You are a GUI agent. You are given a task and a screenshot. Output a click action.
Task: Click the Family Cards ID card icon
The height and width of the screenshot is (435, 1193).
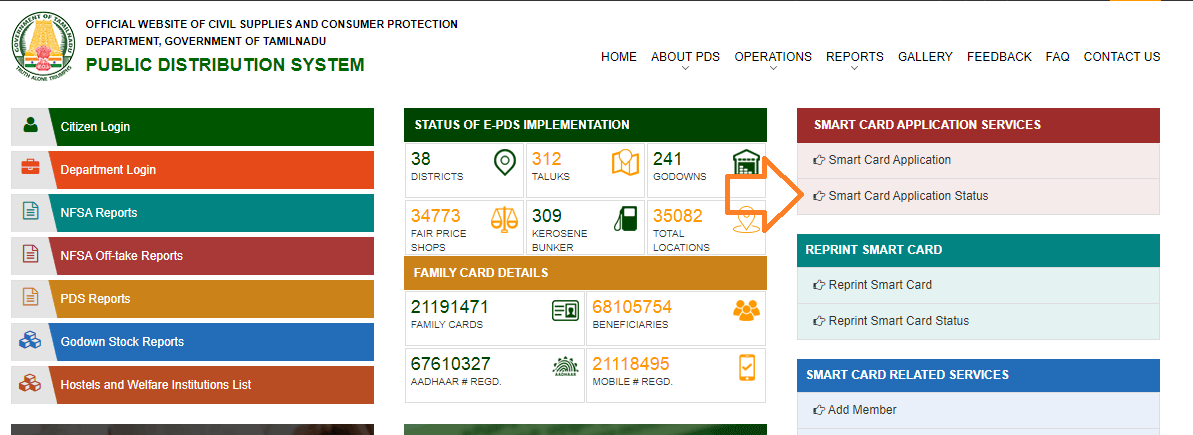(x=565, y=311)
